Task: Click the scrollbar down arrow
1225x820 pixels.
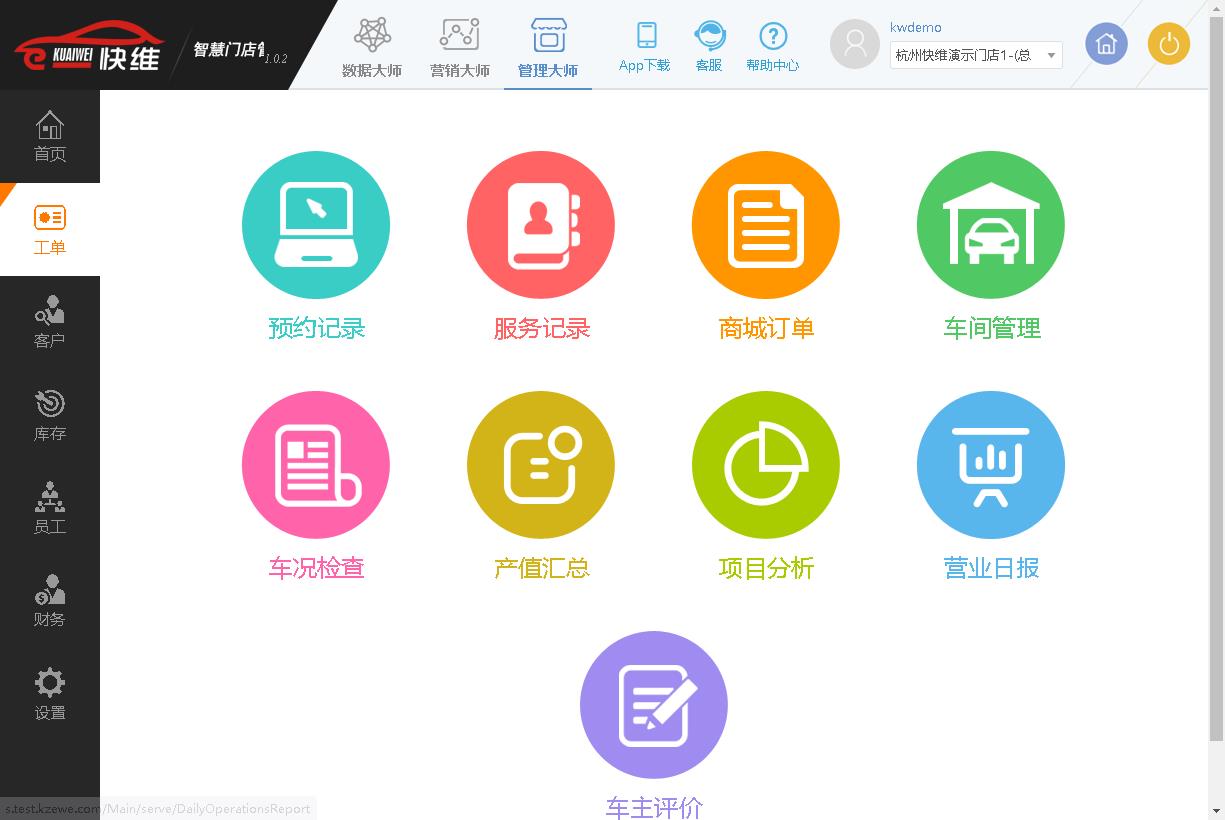Action: pos(1216,811)
